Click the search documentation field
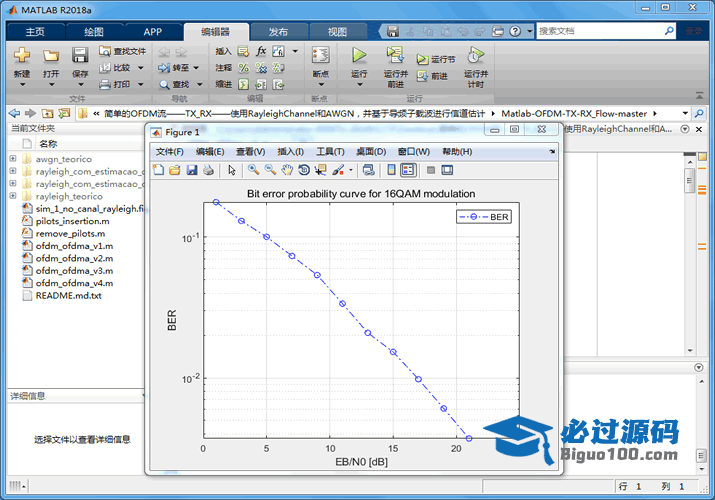Screen dimensions: 715x500 pyautogui.click(x=600, y=31)
